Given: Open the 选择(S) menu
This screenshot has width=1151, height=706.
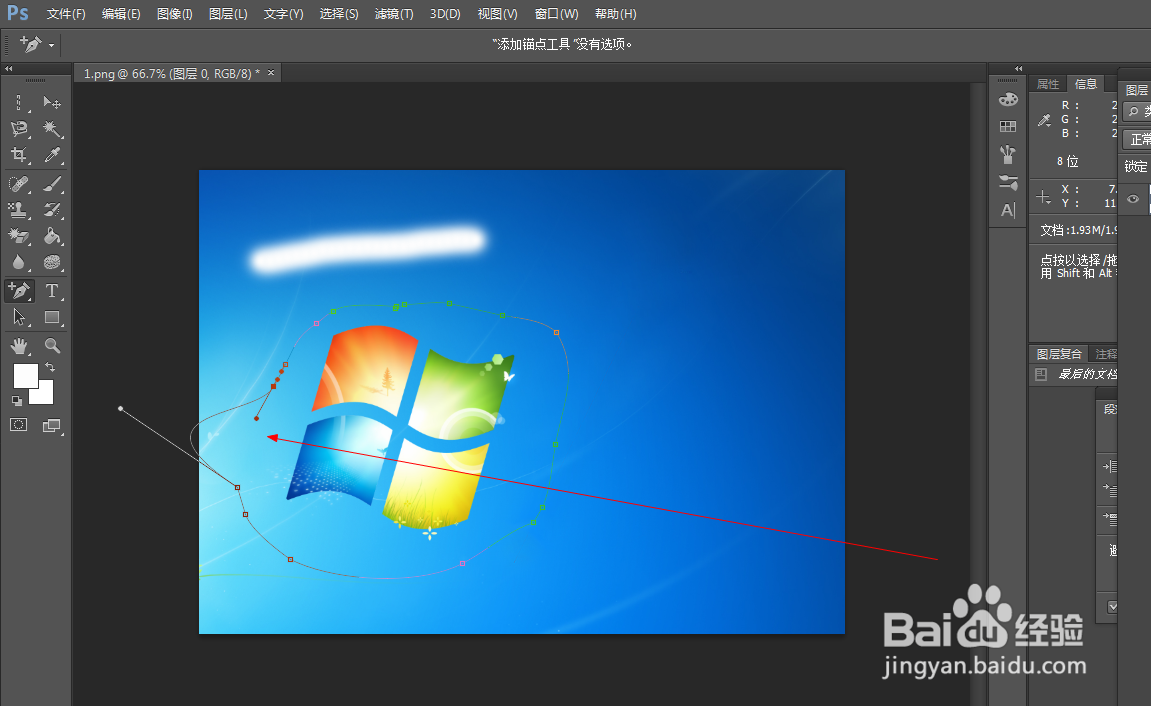Looking at the screenshot, I should 339,14.
